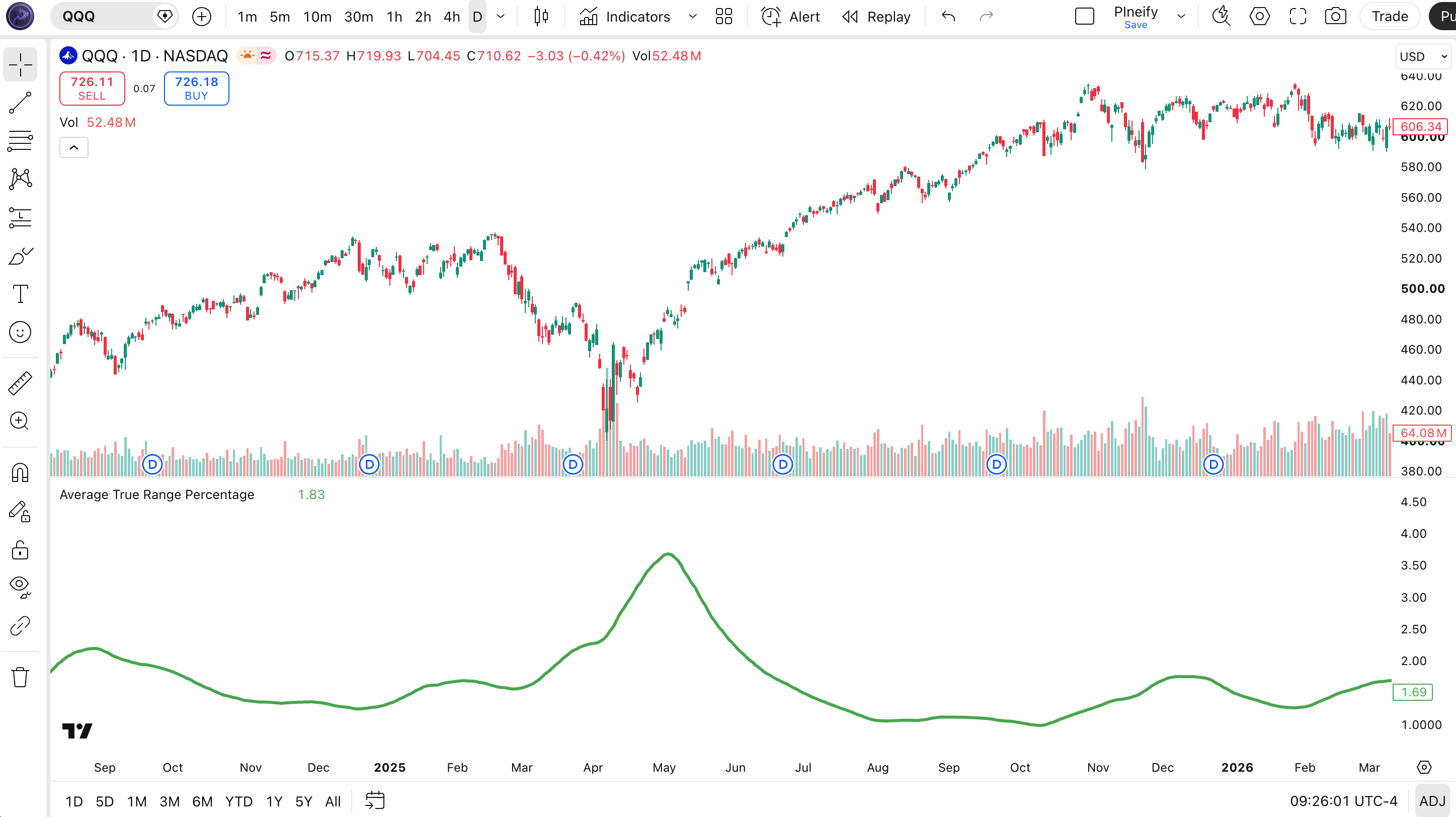Create a new Alert
Viewport: 1456px width, 817px height.
(790, 17)
